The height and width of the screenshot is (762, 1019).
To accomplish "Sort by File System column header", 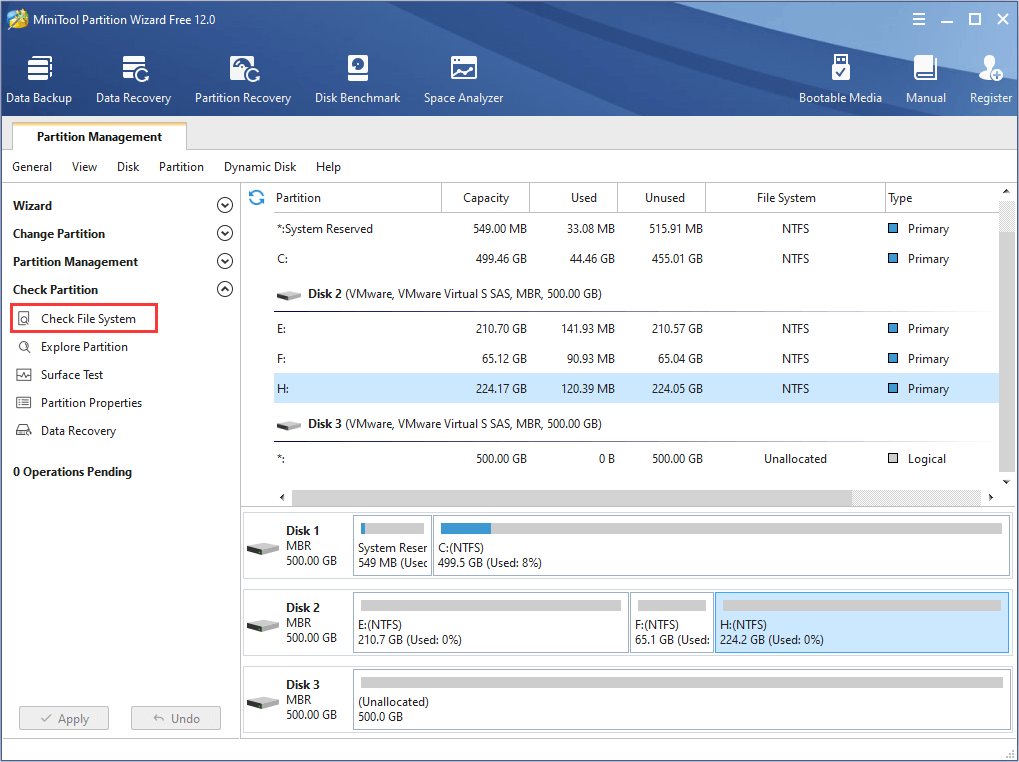I will pos(795,197).
